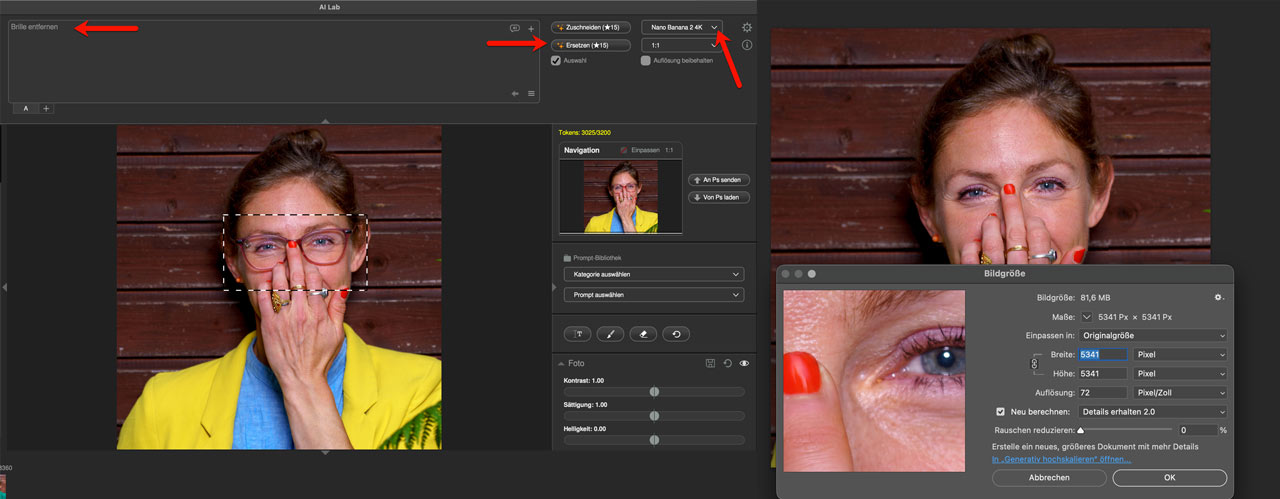Click the Kontrast slider handle
The image size is (1280, 499).
[654, 392]
